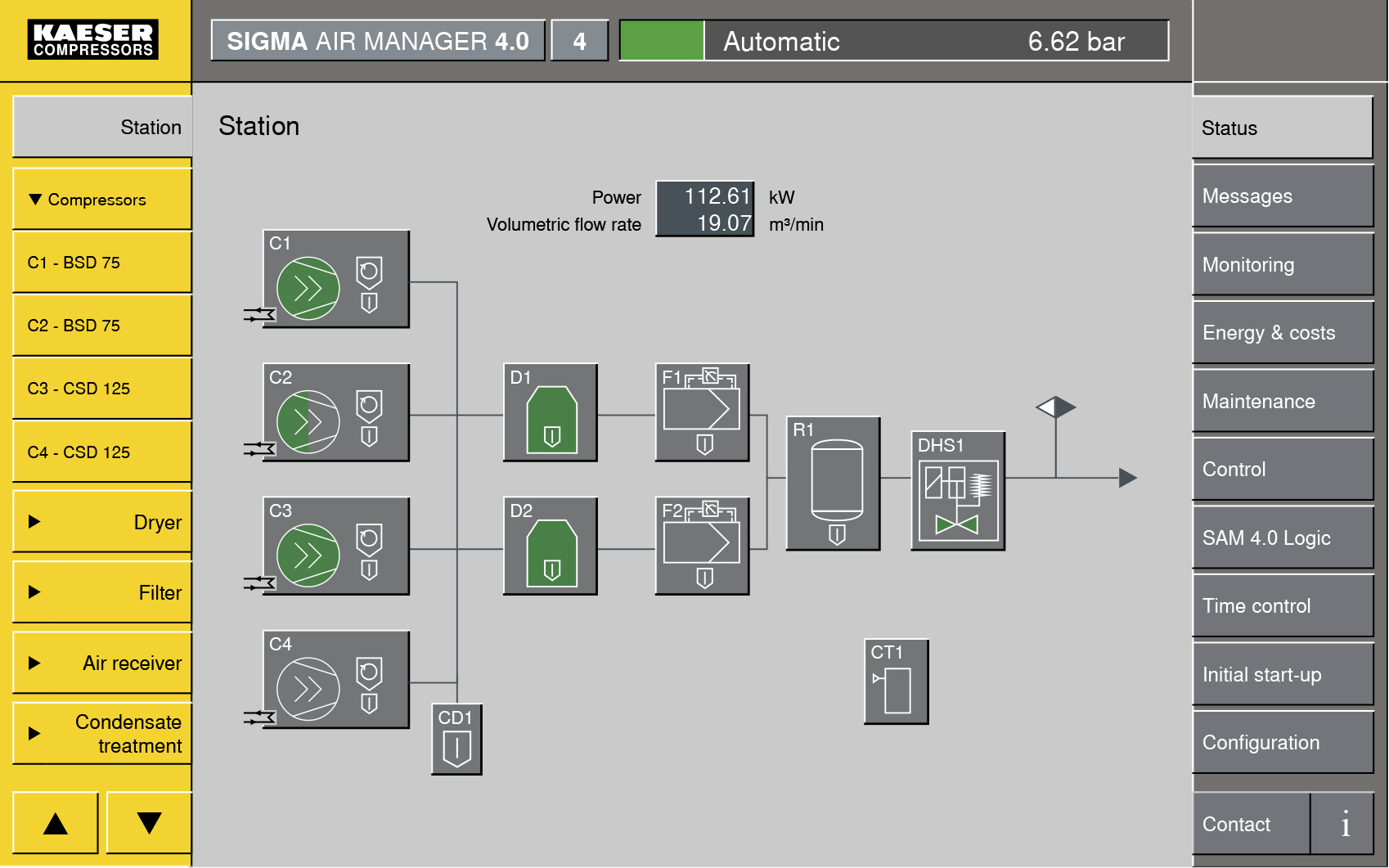Viewport: 1389px width, 868px height.
Task: Open Energy & costs tab
Action: [1283, 333]
